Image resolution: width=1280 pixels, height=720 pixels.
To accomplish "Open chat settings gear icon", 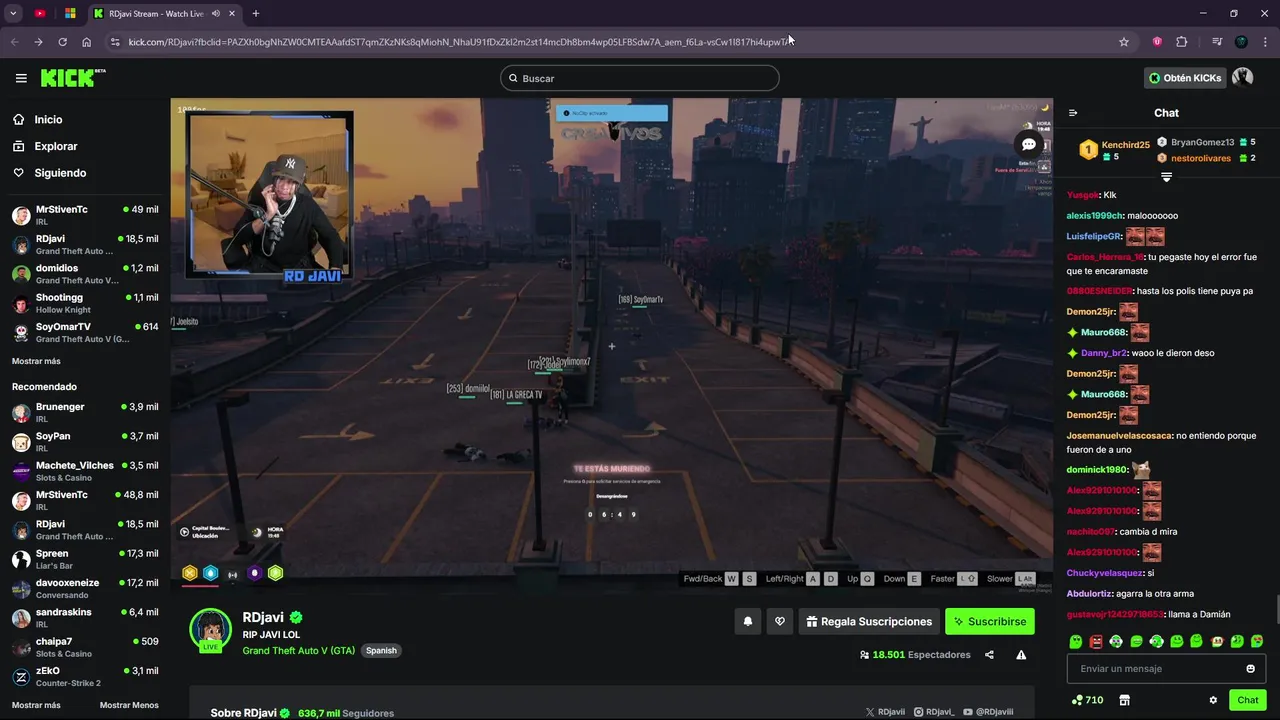I will 1213,700.
